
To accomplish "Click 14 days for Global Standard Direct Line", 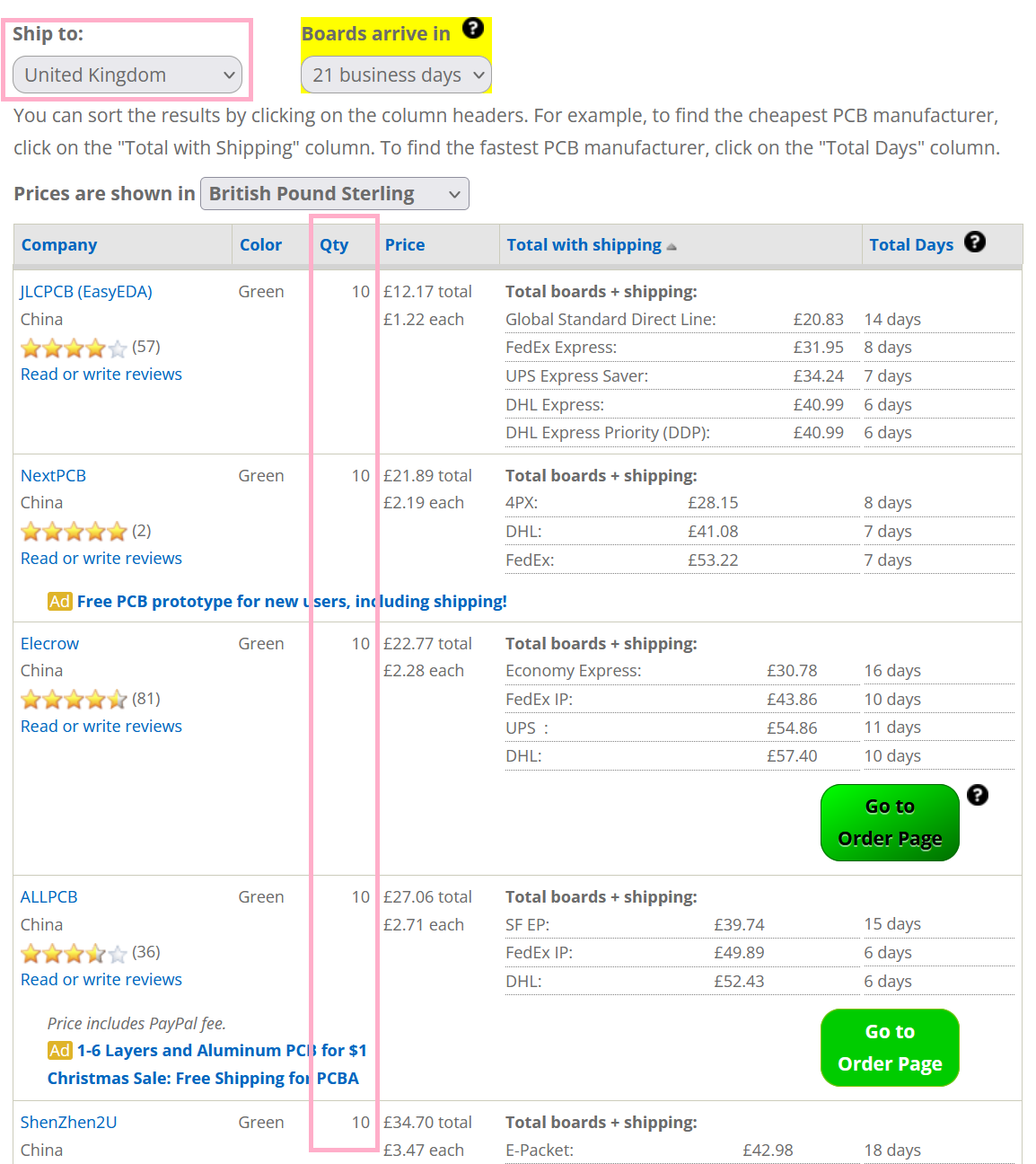I will [892, 320].
